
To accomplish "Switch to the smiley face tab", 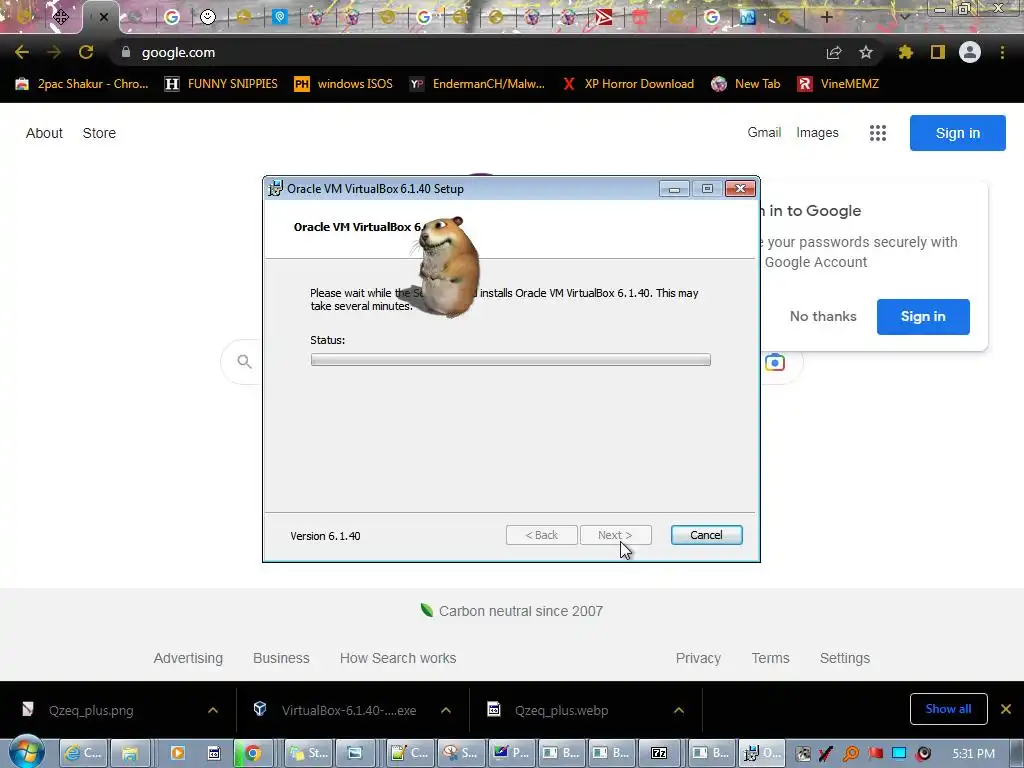I will click(208, 18).
